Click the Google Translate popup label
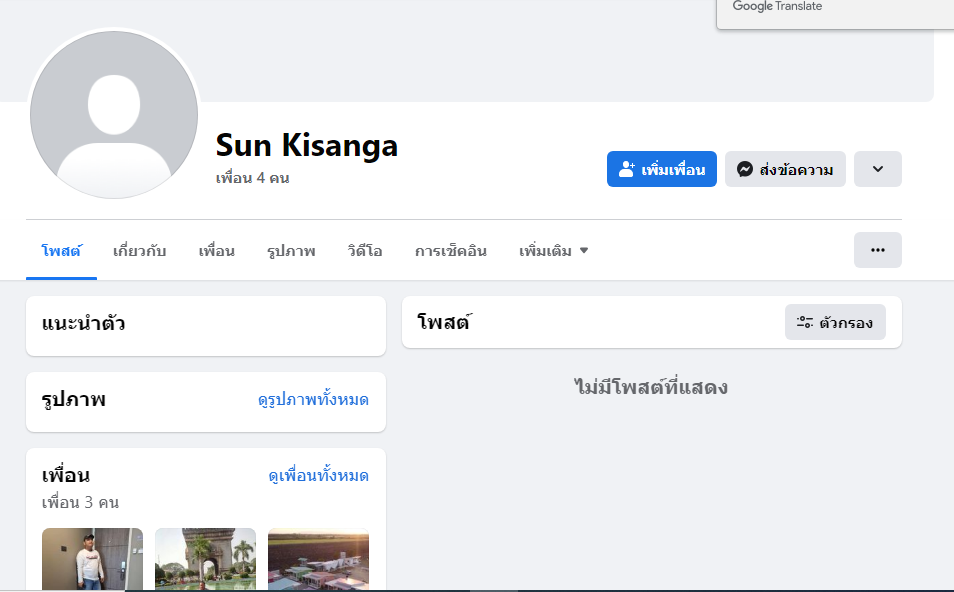 point(777,6)
